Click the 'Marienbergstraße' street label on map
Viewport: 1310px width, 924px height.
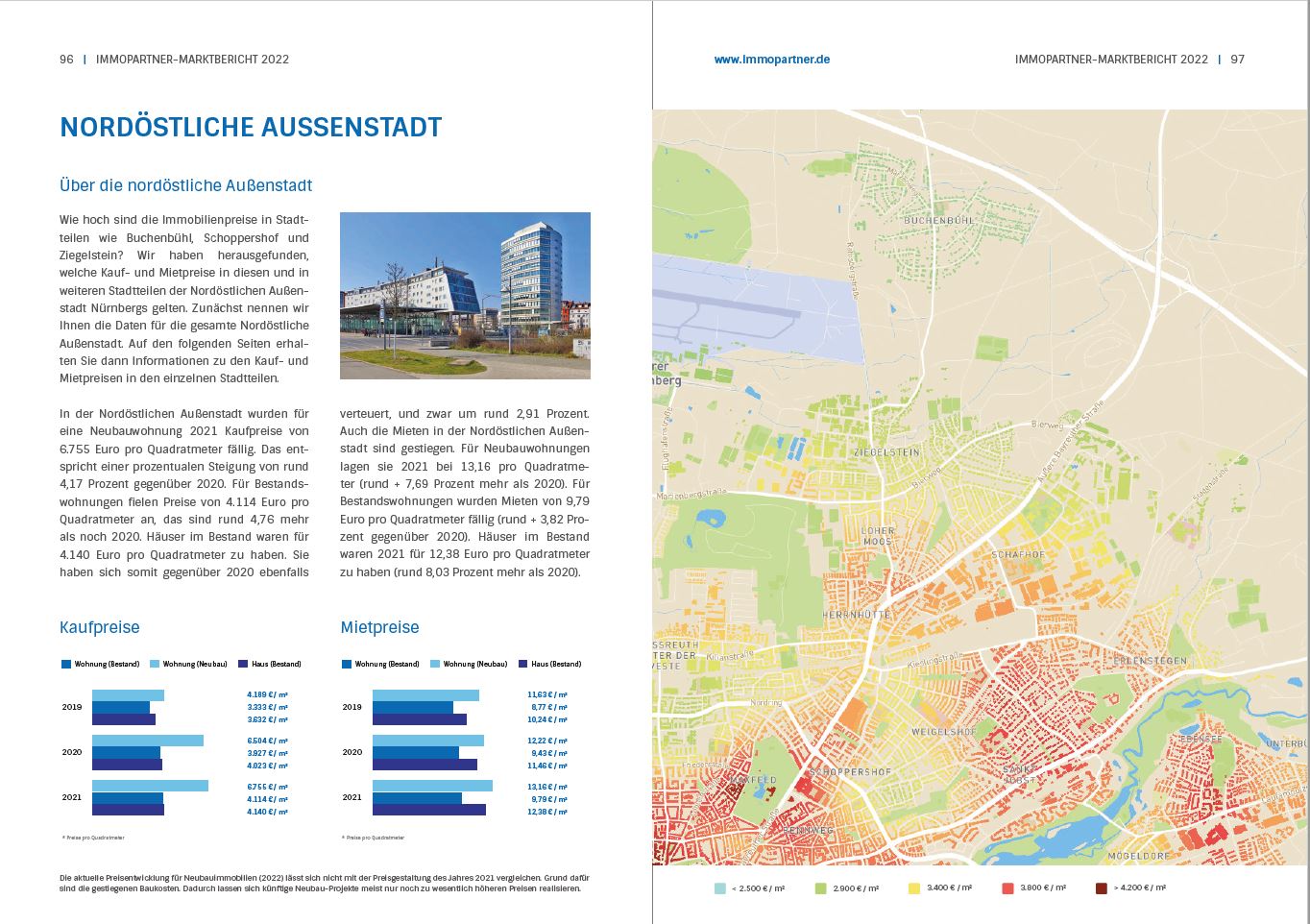(690, 494)
